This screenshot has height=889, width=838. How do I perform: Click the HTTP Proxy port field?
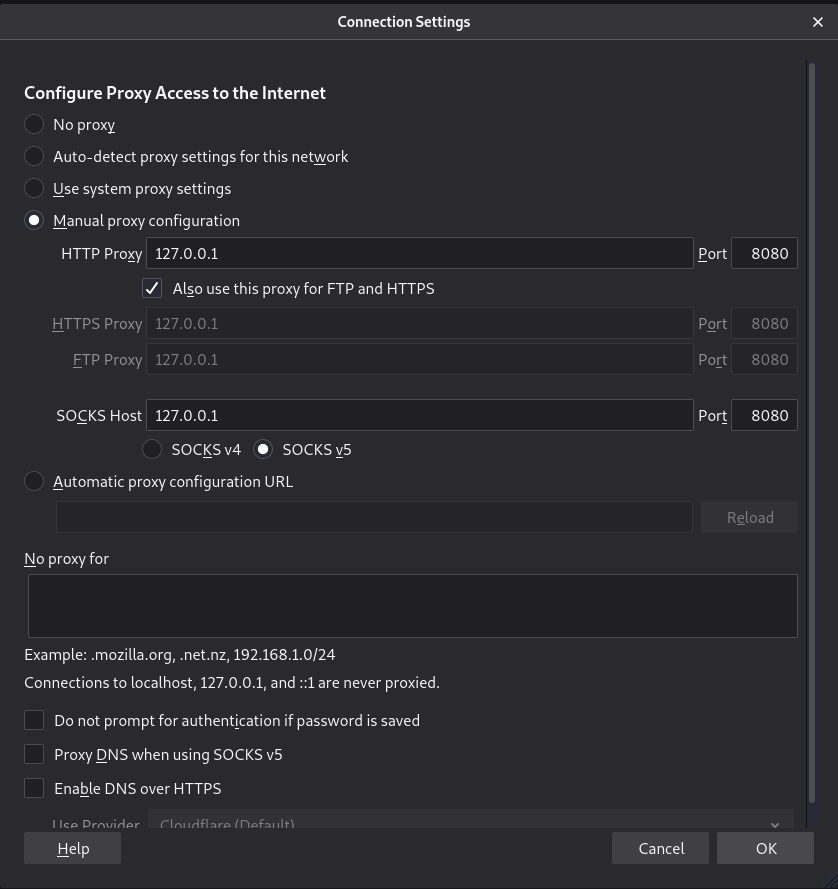[764, 254]
